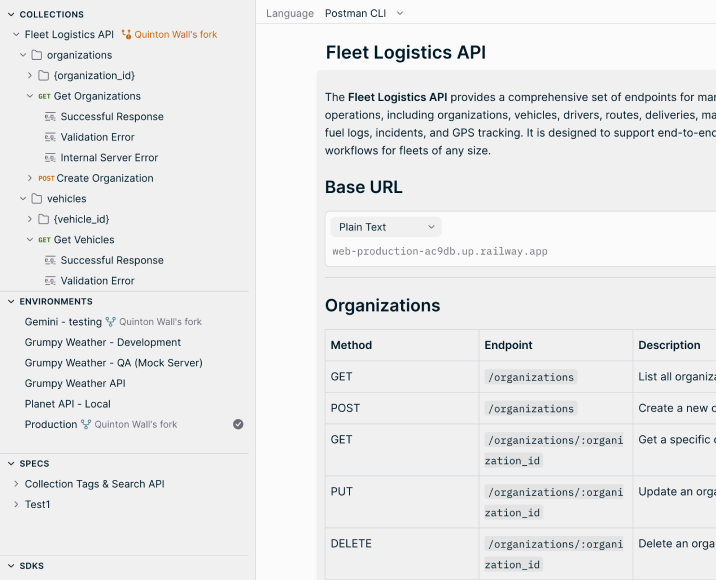Collapse the SPECS section chevron

(x=11, y=464)
